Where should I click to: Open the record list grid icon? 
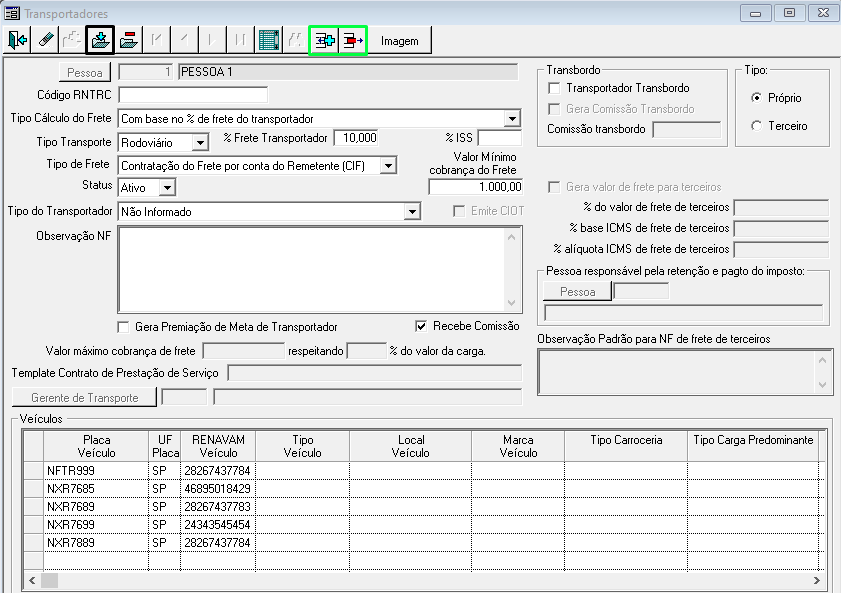coord(268,40)
